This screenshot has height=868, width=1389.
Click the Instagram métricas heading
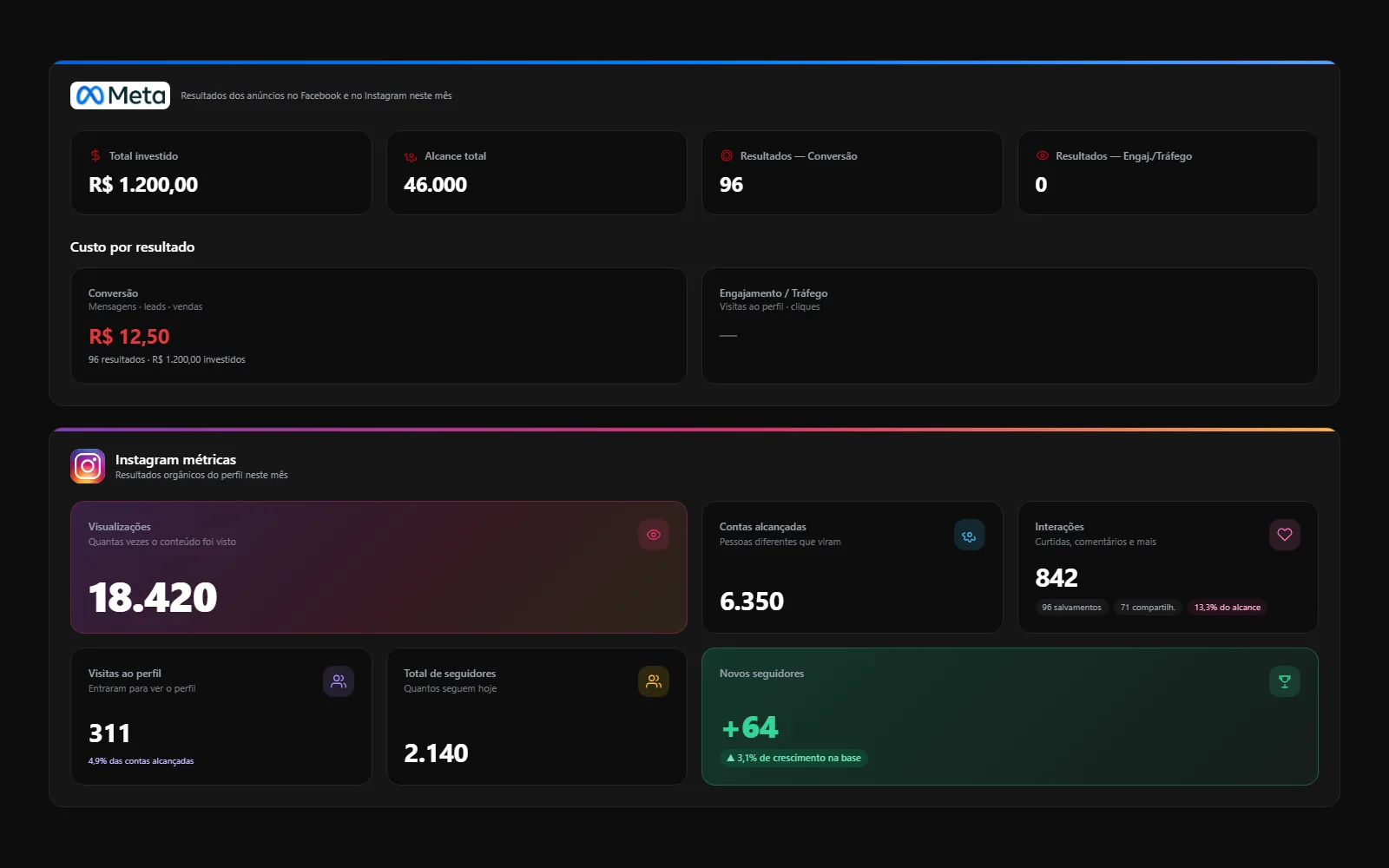(175, 460)
